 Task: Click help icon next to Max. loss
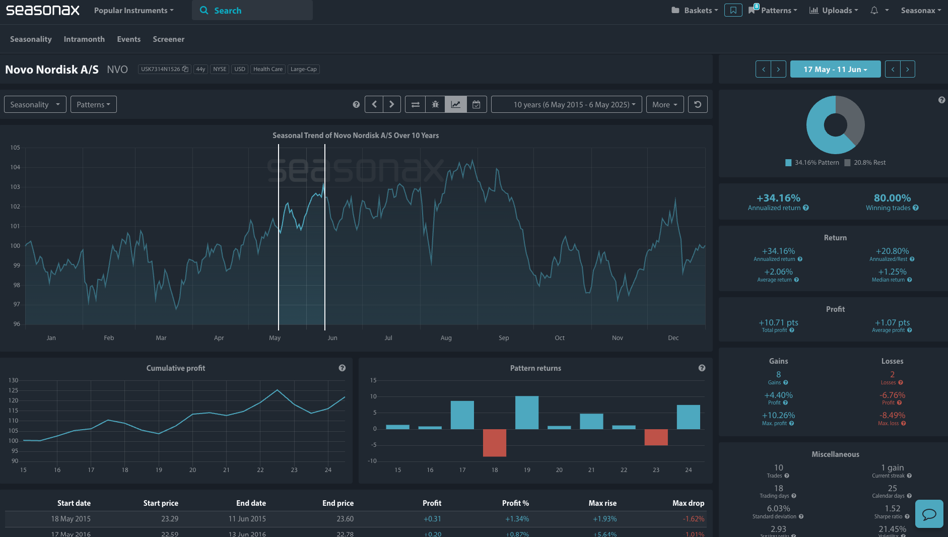coord(903,423)
